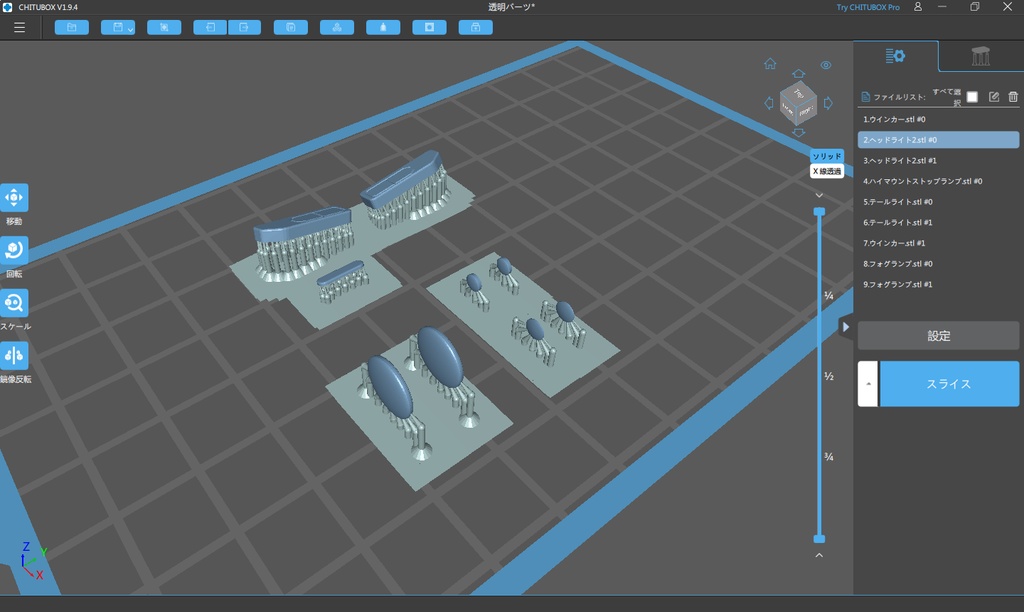The width and height of the screenshot is (1024, 612).
Task: Rotate view left with cube's left arrow
Action: click(769, 103)
